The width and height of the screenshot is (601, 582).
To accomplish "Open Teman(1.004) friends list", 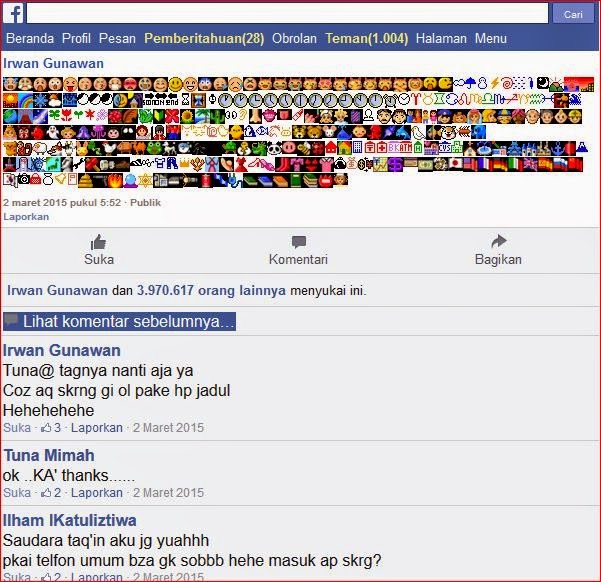I will click(366, 38).
